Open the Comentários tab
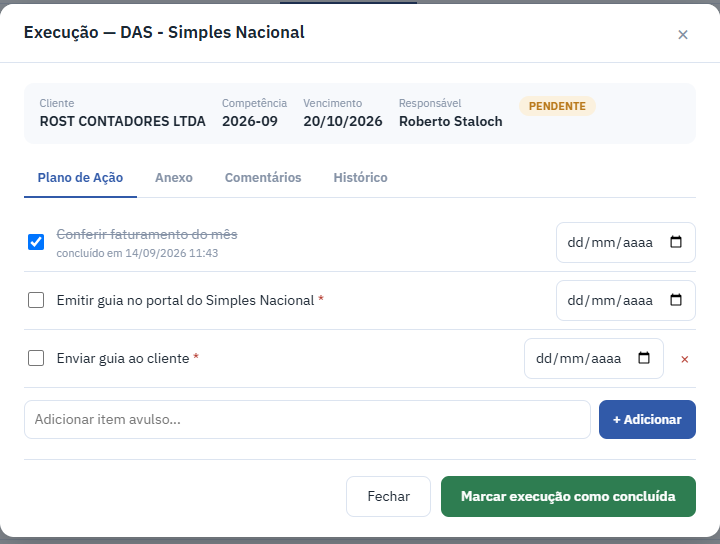This screenshot has height=544, width=720. [263, 178]
